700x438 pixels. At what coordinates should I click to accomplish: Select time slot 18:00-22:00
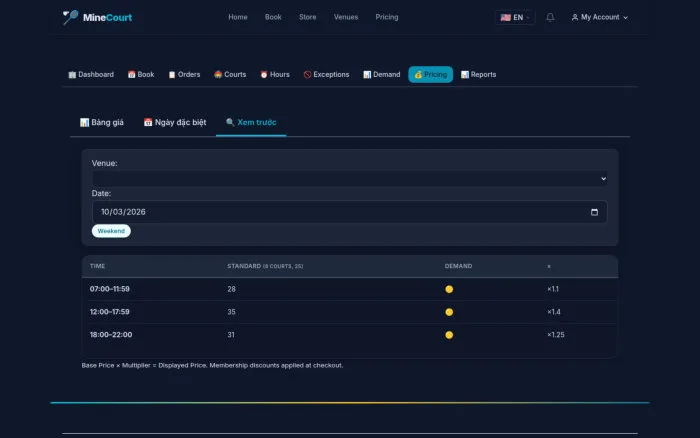(111, 334)
